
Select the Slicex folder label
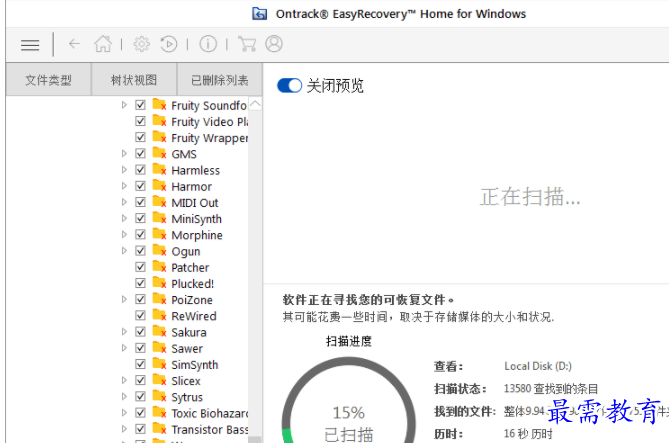coord(186,381)
